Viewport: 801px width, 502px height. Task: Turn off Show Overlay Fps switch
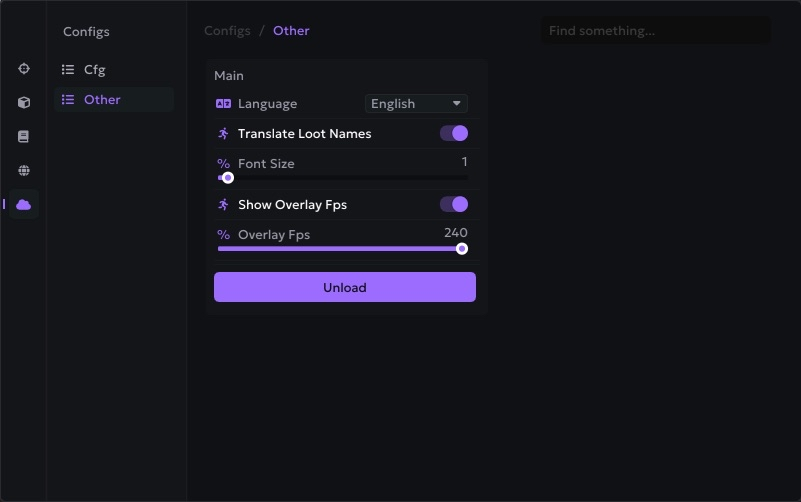click(454, 205)
